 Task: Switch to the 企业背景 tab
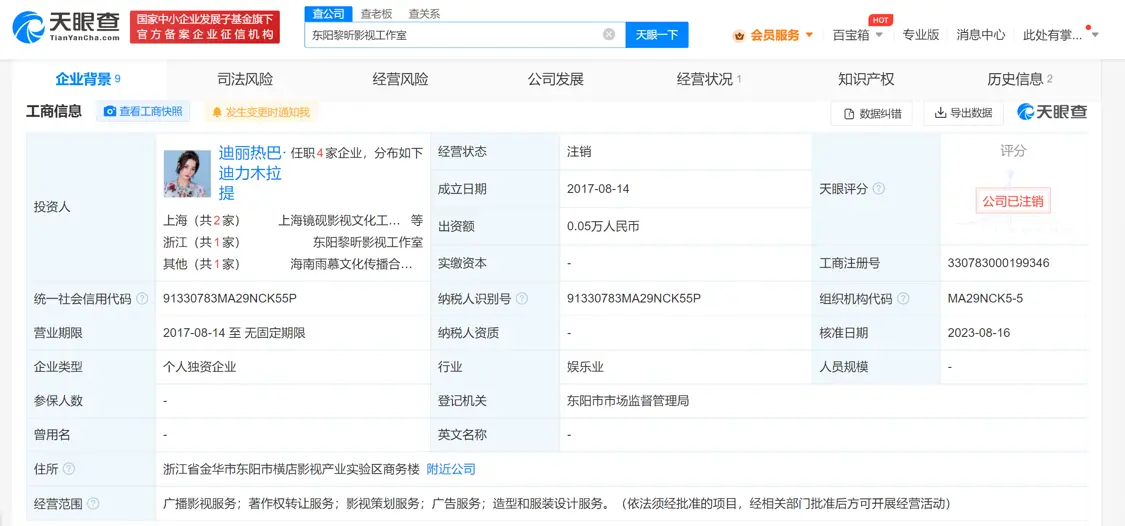tap(88, 79)
